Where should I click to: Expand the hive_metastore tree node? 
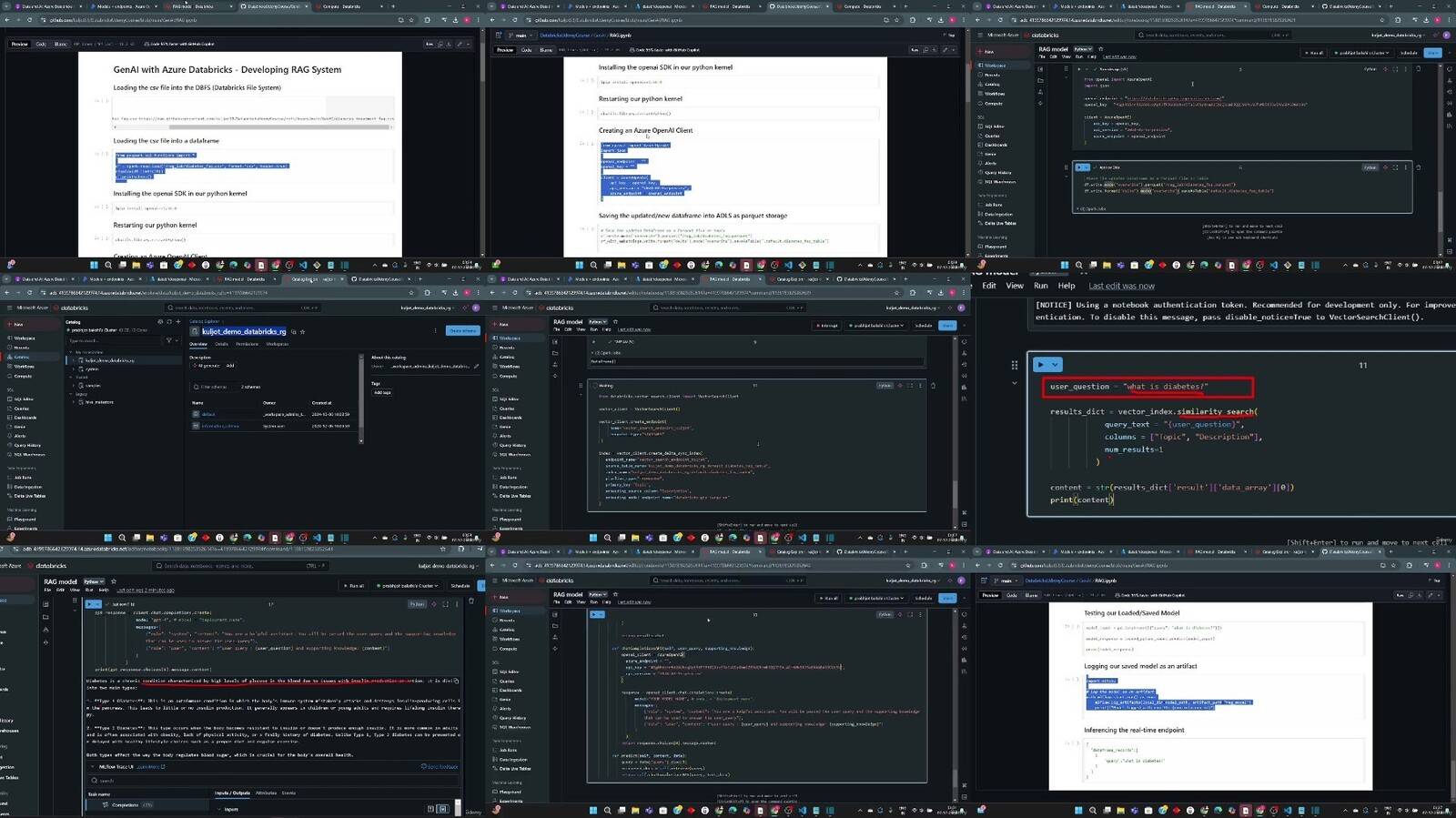(74, 402)
